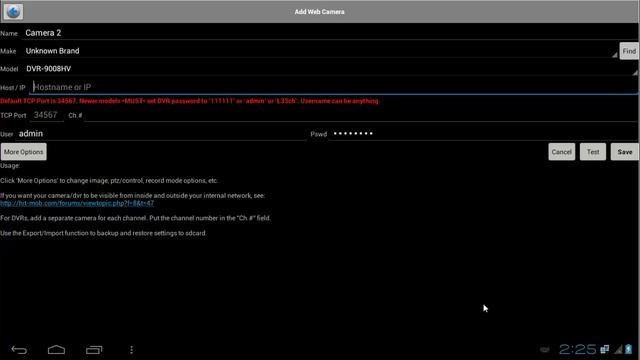
Task: Focus the User field containing admin
Action: (x=161, y=134)
